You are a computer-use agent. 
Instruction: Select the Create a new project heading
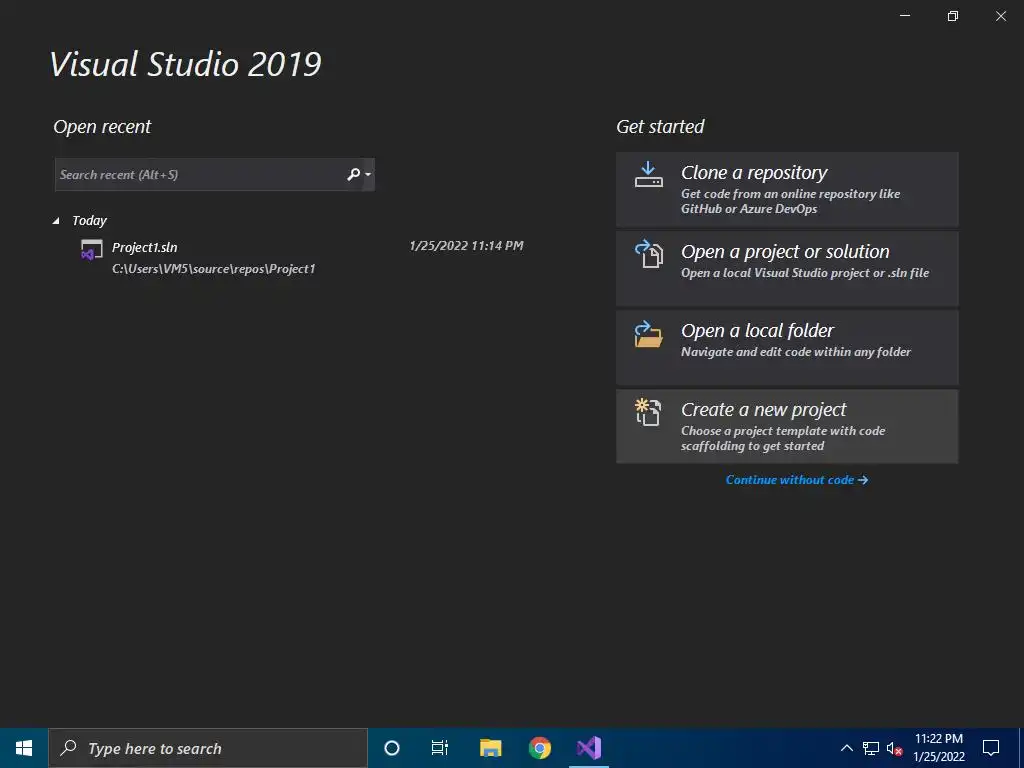pos(763,409)
